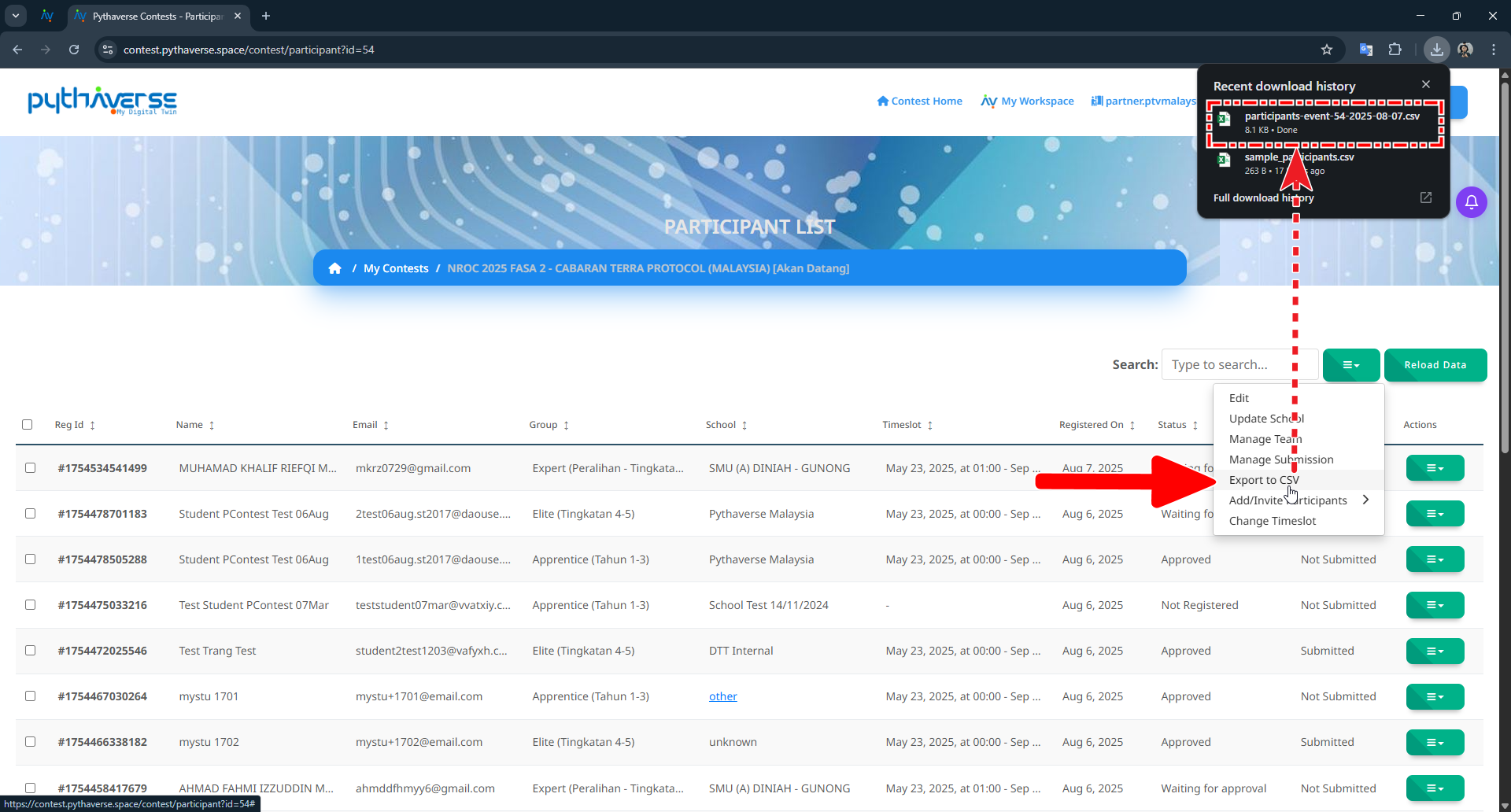Choose Edit from the actions menu
The width and height of the screenshot is (1511, 812).
point(1299,398)
